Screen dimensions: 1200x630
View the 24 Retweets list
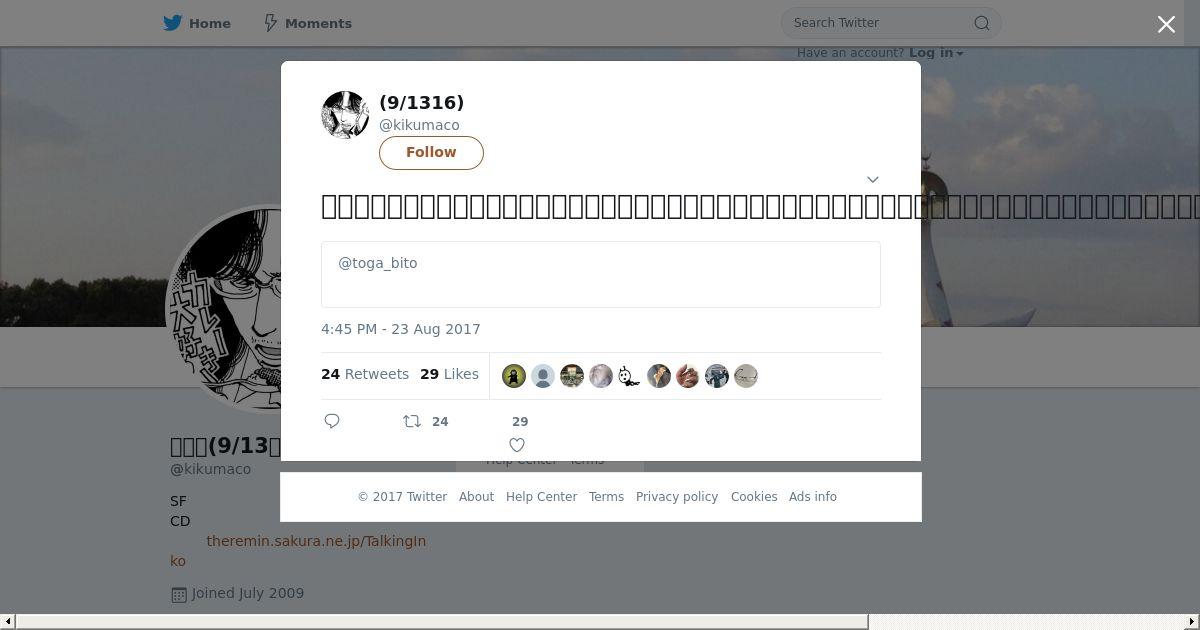365,374
